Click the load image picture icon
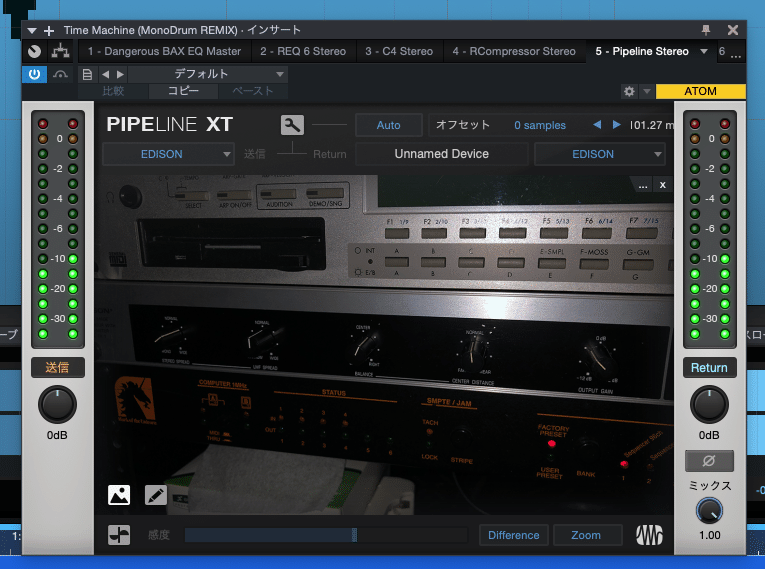Screen dimensions: 765x569 pyautogui.click(x=119, y=495)
